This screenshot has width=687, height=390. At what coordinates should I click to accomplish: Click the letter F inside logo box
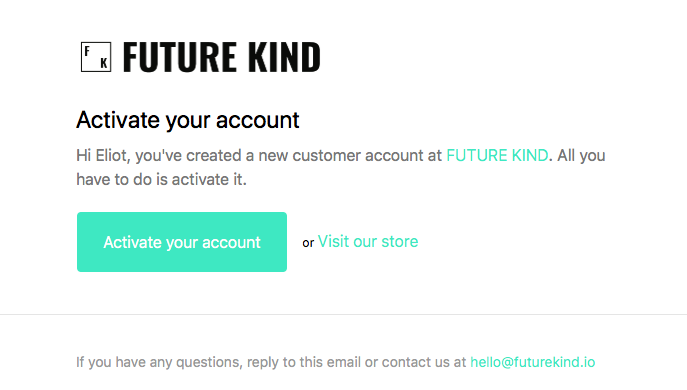coord(87,51)
